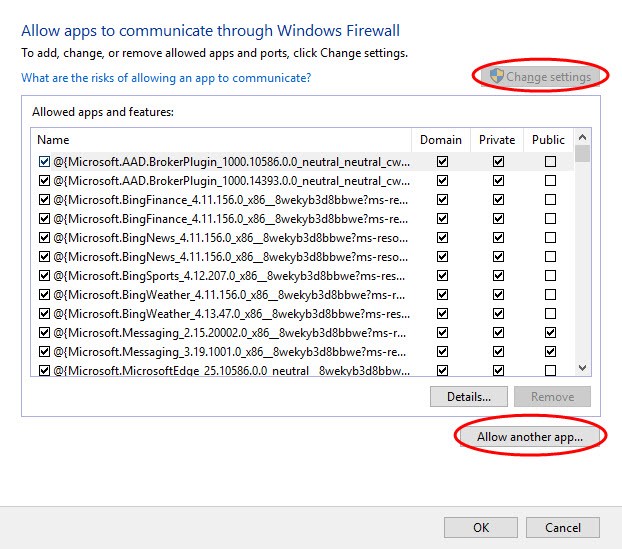Uncheck the AAD.BrokerPlugin_1000.10586 app checkbox
This screenshot has height=549, width=622.
coord(44,161)
